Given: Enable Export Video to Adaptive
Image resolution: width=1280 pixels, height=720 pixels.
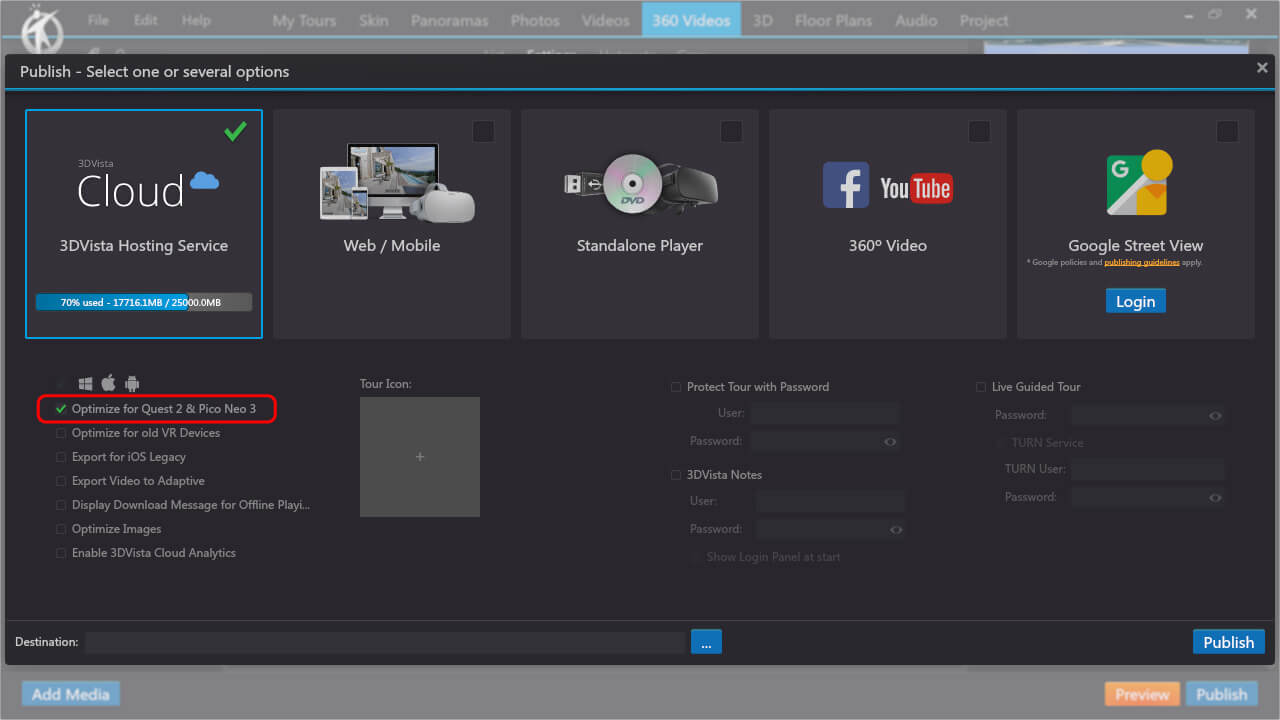Looking at the screenshot, I should coord(61,481).
